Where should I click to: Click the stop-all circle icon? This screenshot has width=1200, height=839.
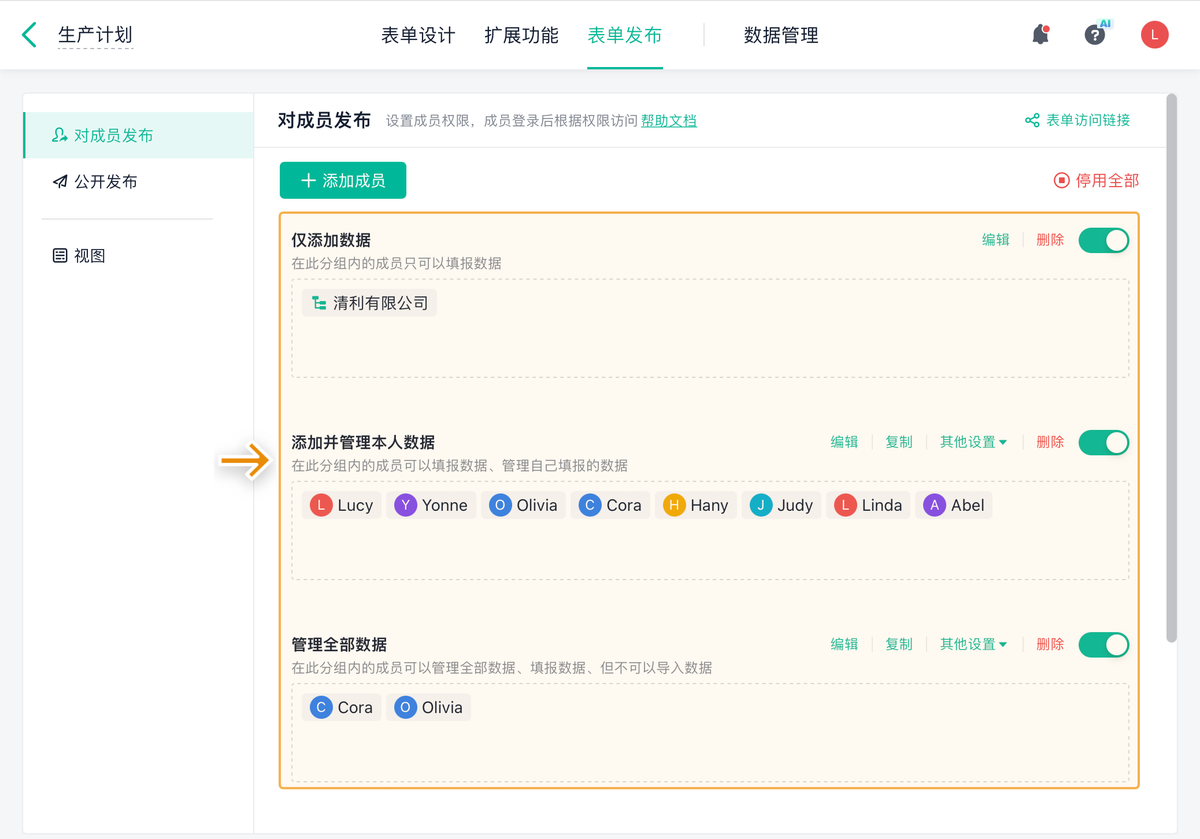click(1061, 181)
